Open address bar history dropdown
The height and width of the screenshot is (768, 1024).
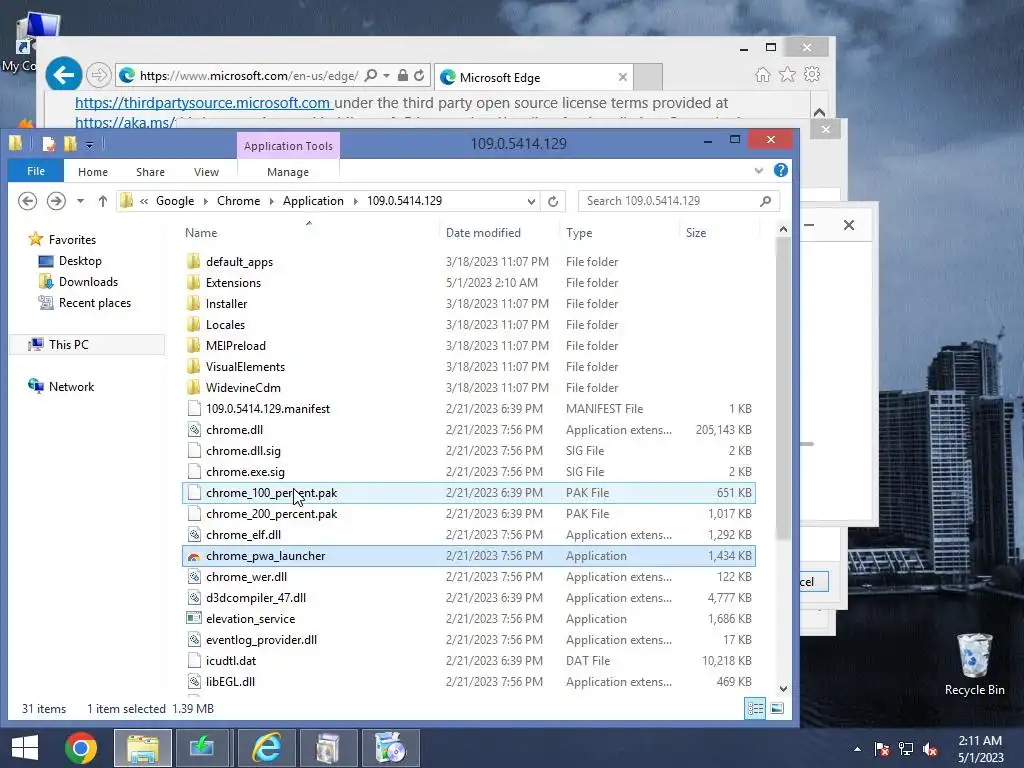coord(531,201)
